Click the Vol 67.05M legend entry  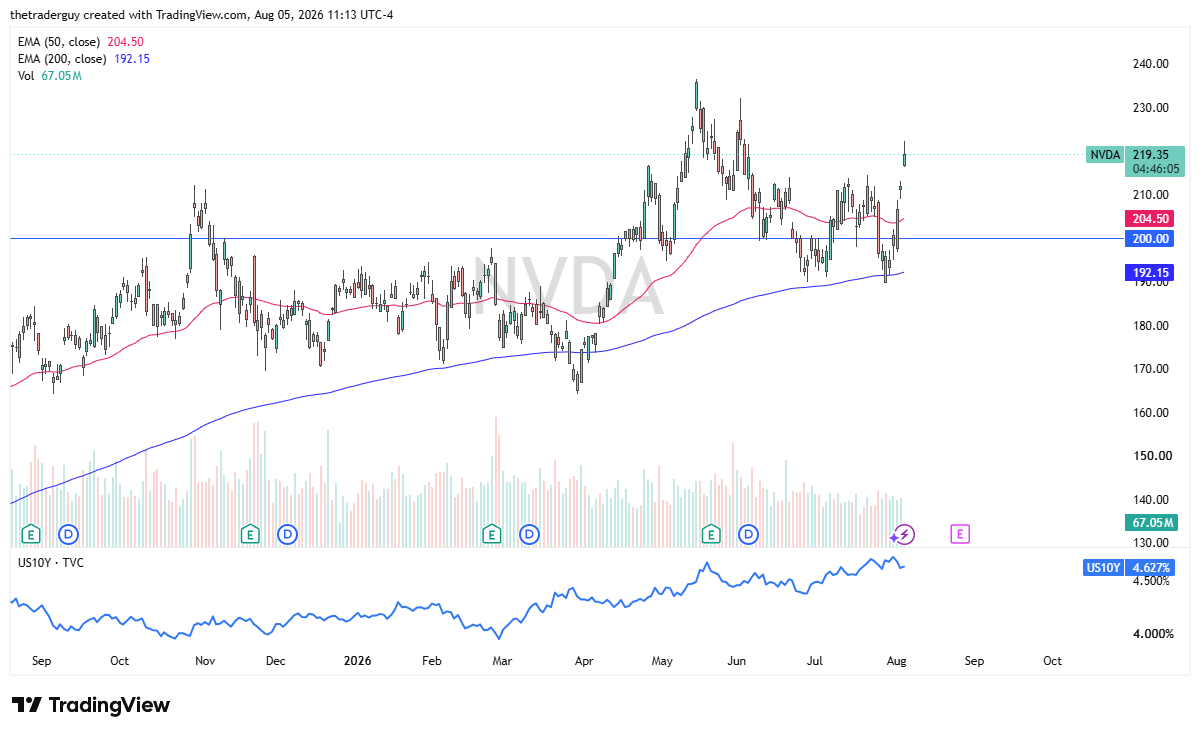tap(49, 77)
